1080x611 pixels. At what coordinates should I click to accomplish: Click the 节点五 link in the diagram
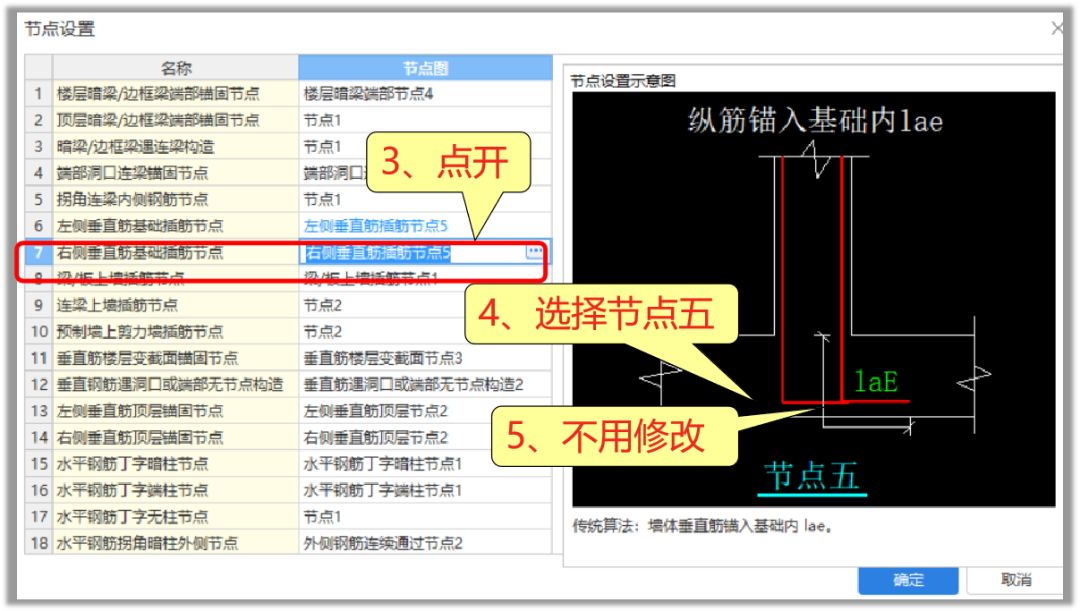point(811,476)
